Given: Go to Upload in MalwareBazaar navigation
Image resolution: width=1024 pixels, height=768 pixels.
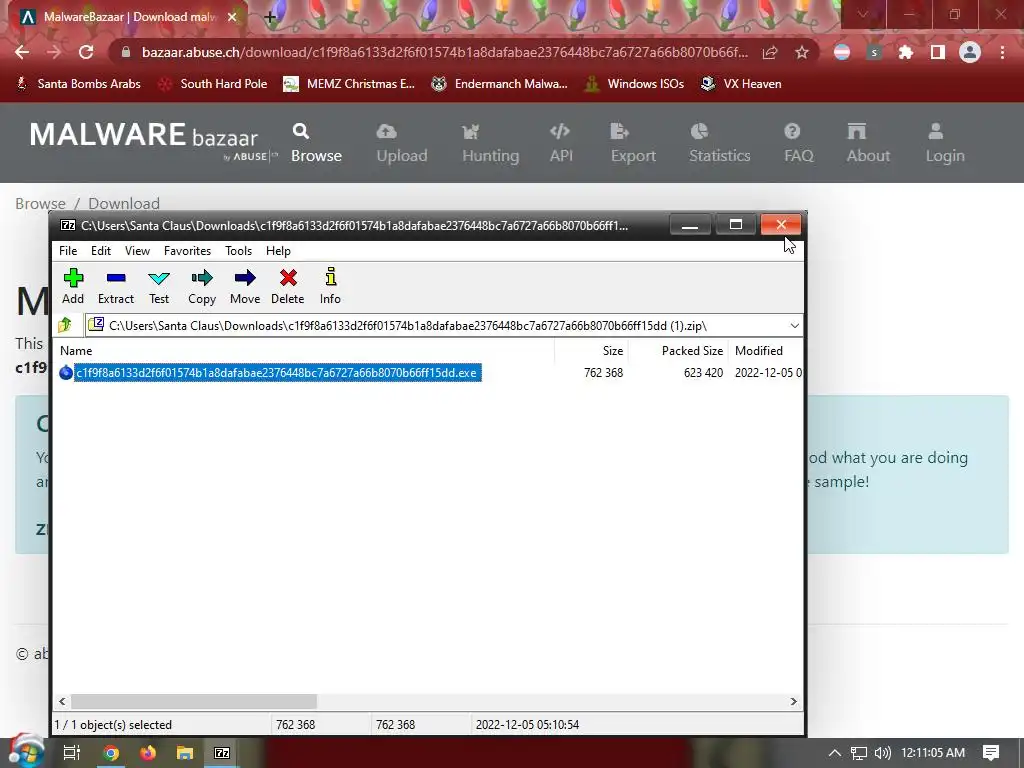Looking at the screenshot, I should pos(402,143).
